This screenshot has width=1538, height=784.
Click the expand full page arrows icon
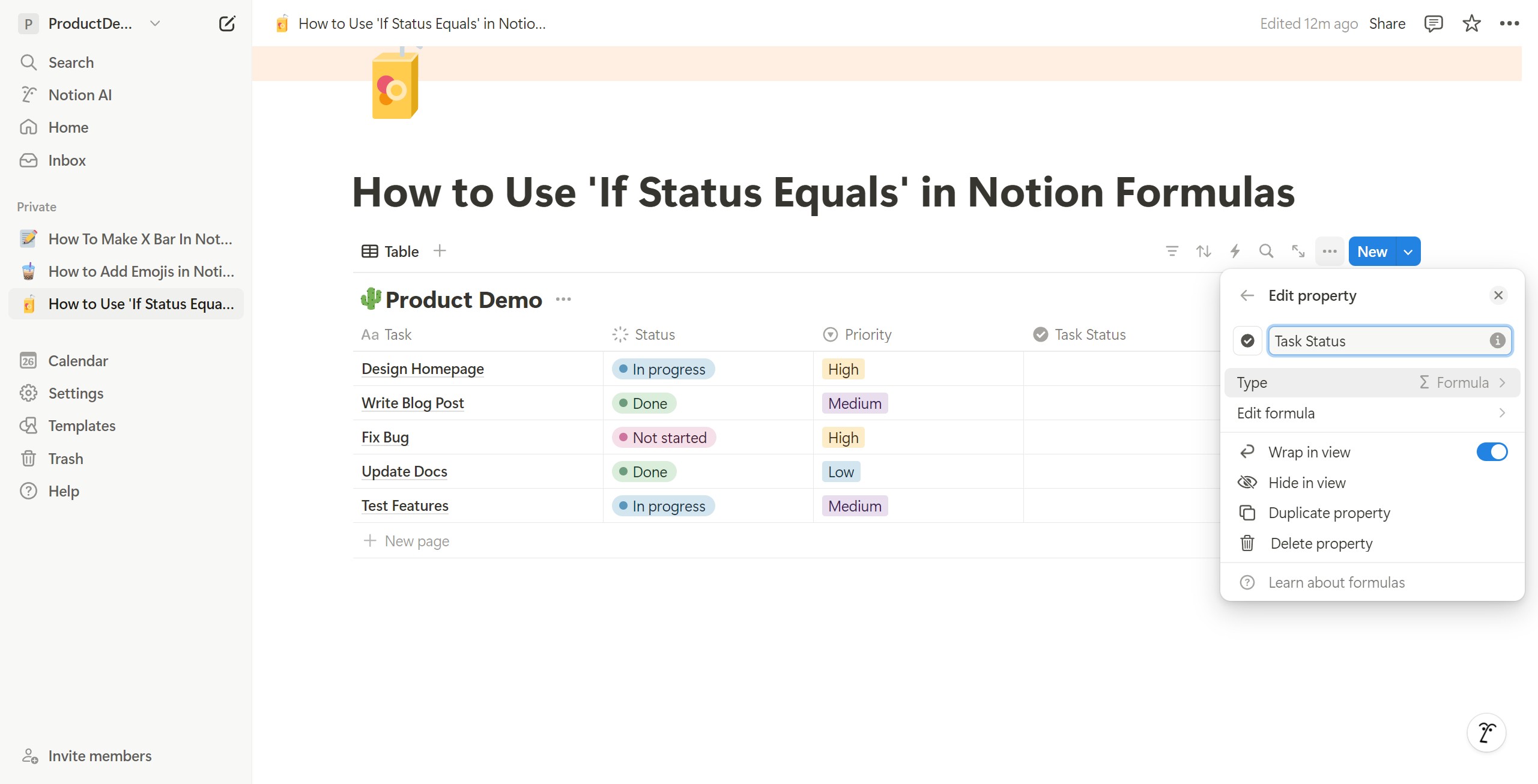[x=1298, y=251]
